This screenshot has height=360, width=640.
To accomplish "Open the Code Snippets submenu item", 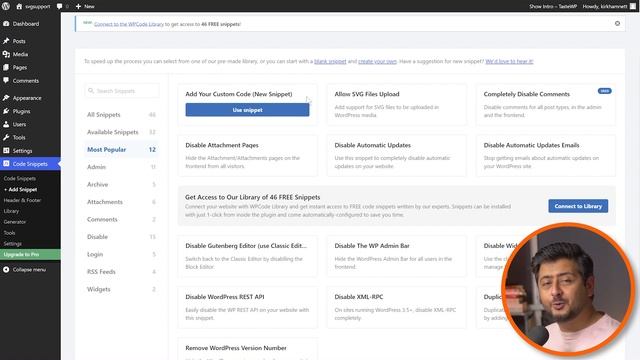I will click(20, 178).
